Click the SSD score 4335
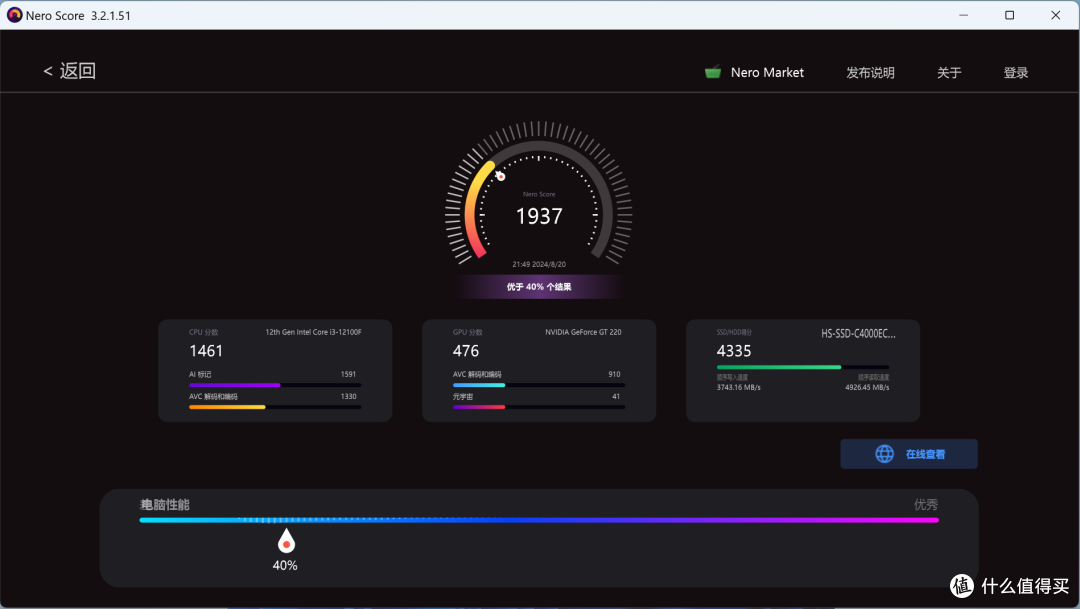Image resolution: width=1080 pixels, height=609 pixels. pyautogui.click(x=734, y=351)
